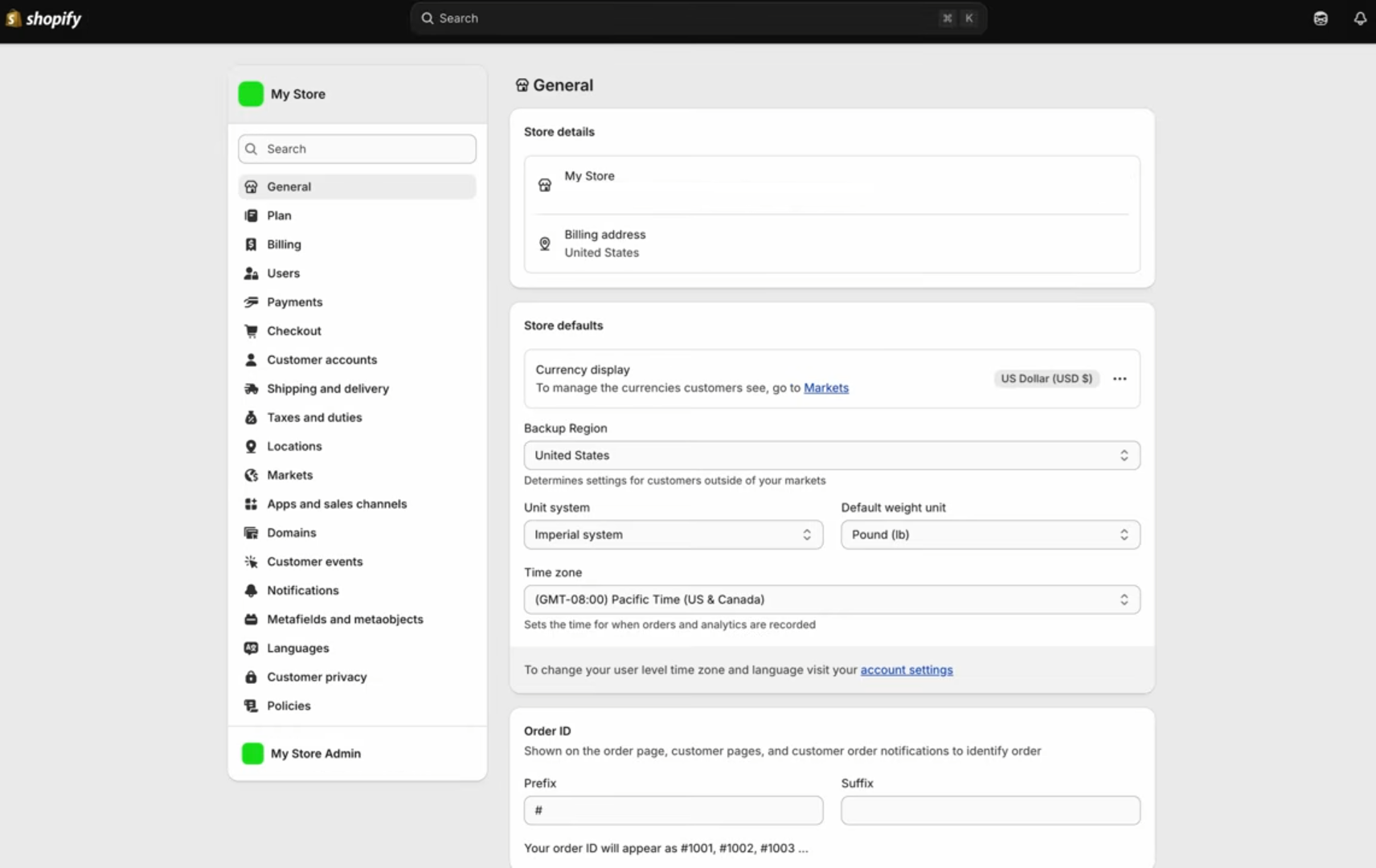
Task: Click the General storefront icon in sidebar
Action: point(251,186)
